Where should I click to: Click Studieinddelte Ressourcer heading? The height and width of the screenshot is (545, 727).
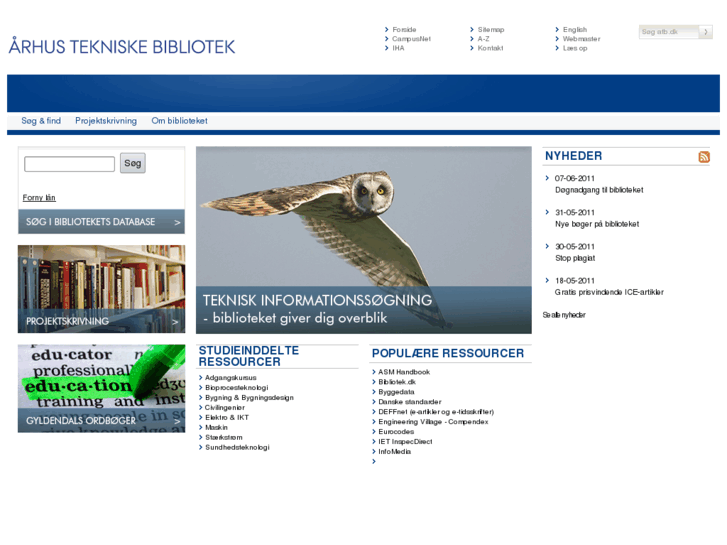pos(249,356)
